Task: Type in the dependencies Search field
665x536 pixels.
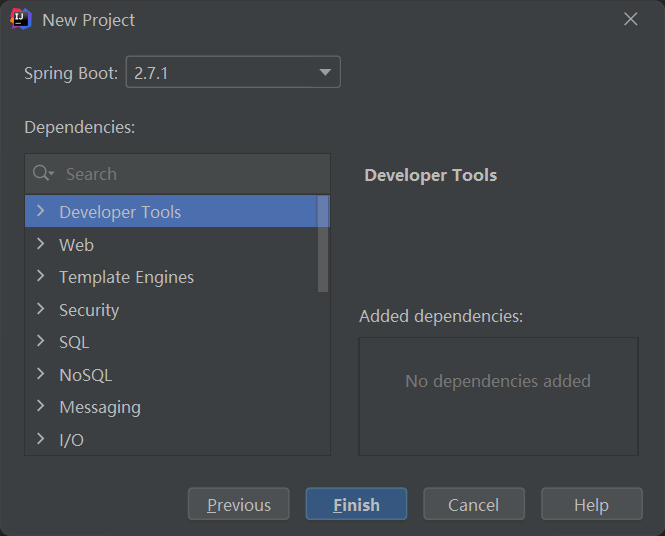Action: click(x=190, y=174)
